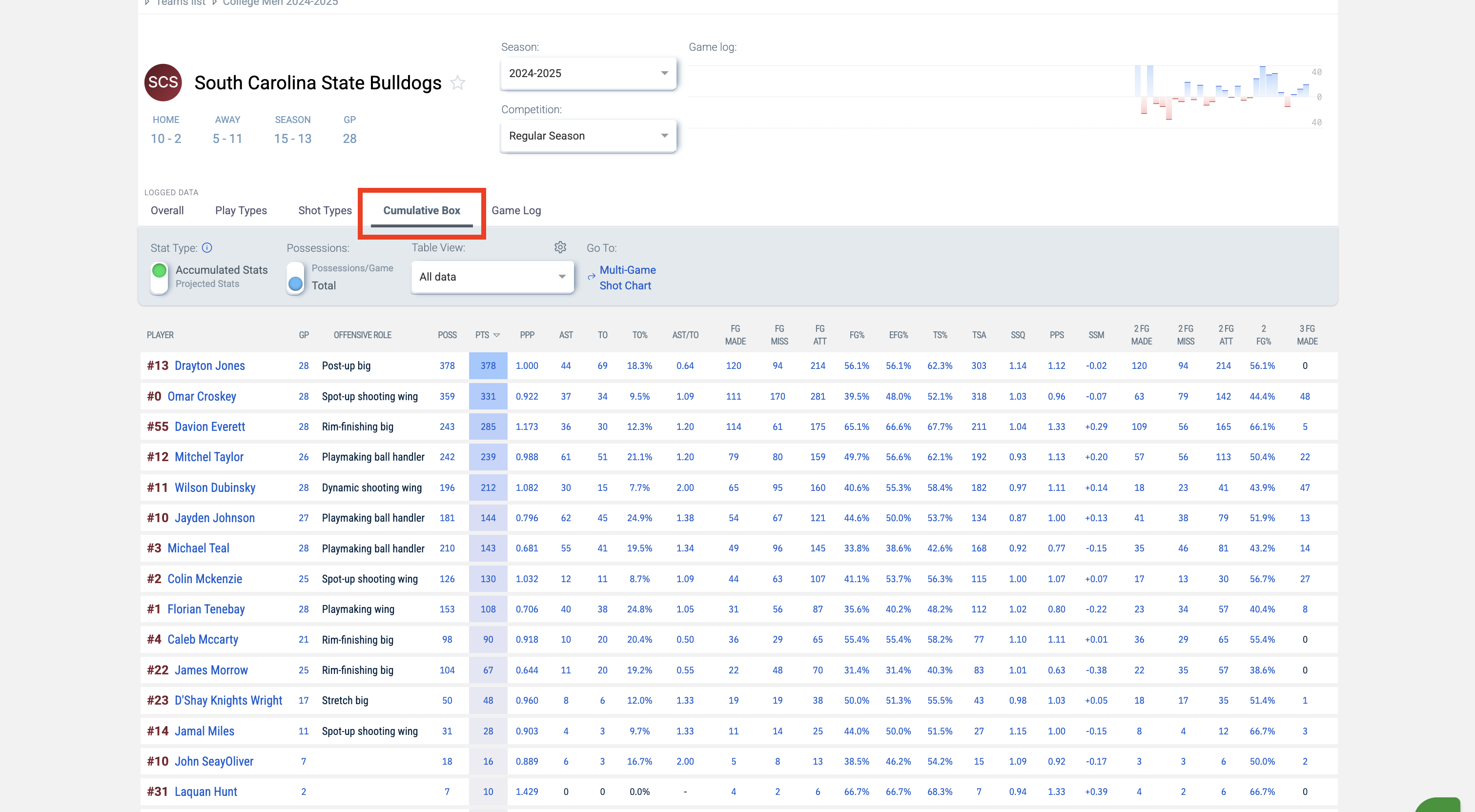Toggle Possessions/Game versus Total switch
The image size is (1475, 812).
coord(295,277)
